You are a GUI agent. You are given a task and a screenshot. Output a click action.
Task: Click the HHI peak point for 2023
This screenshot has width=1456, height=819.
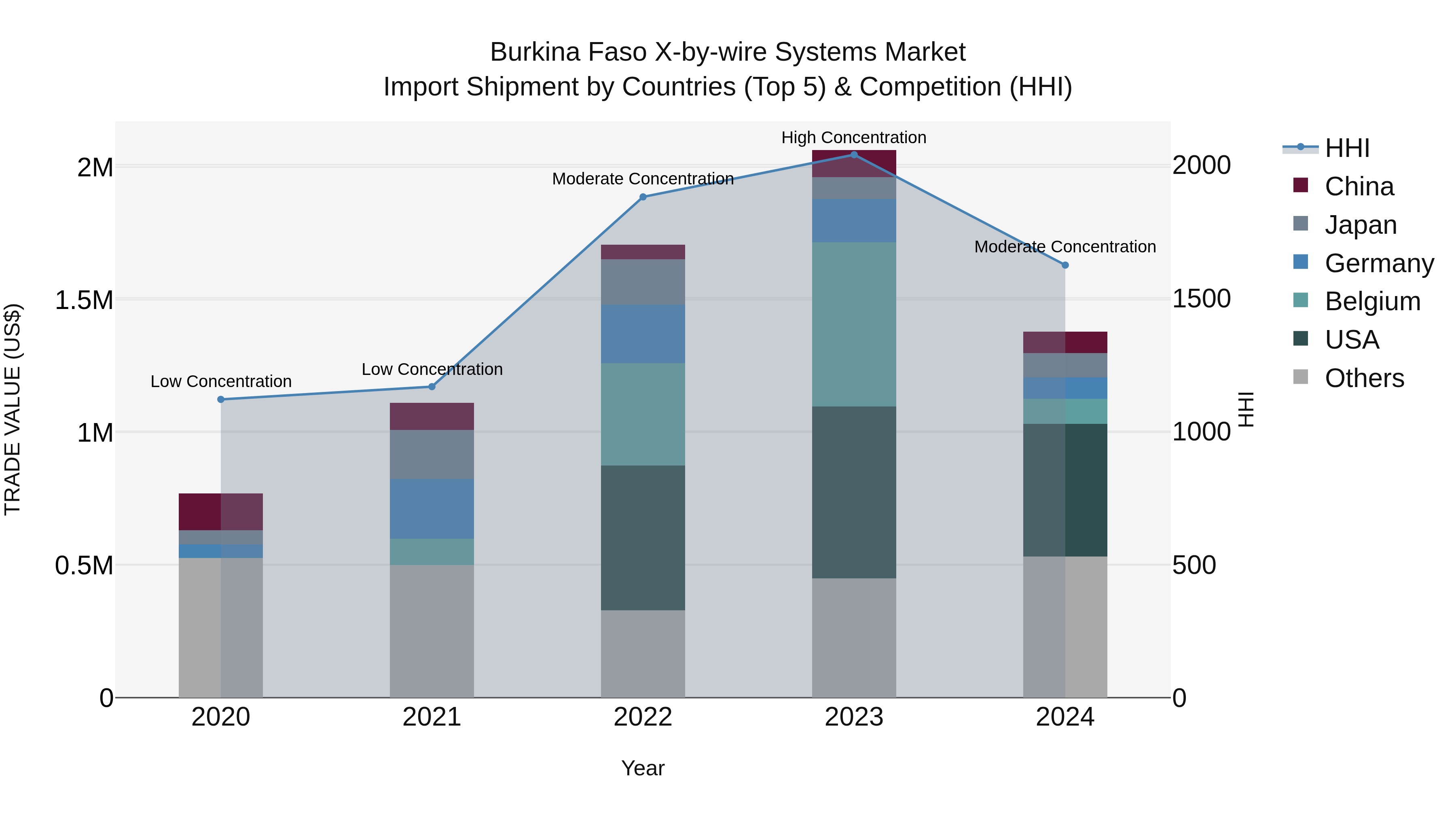click(x=854, y=155)
